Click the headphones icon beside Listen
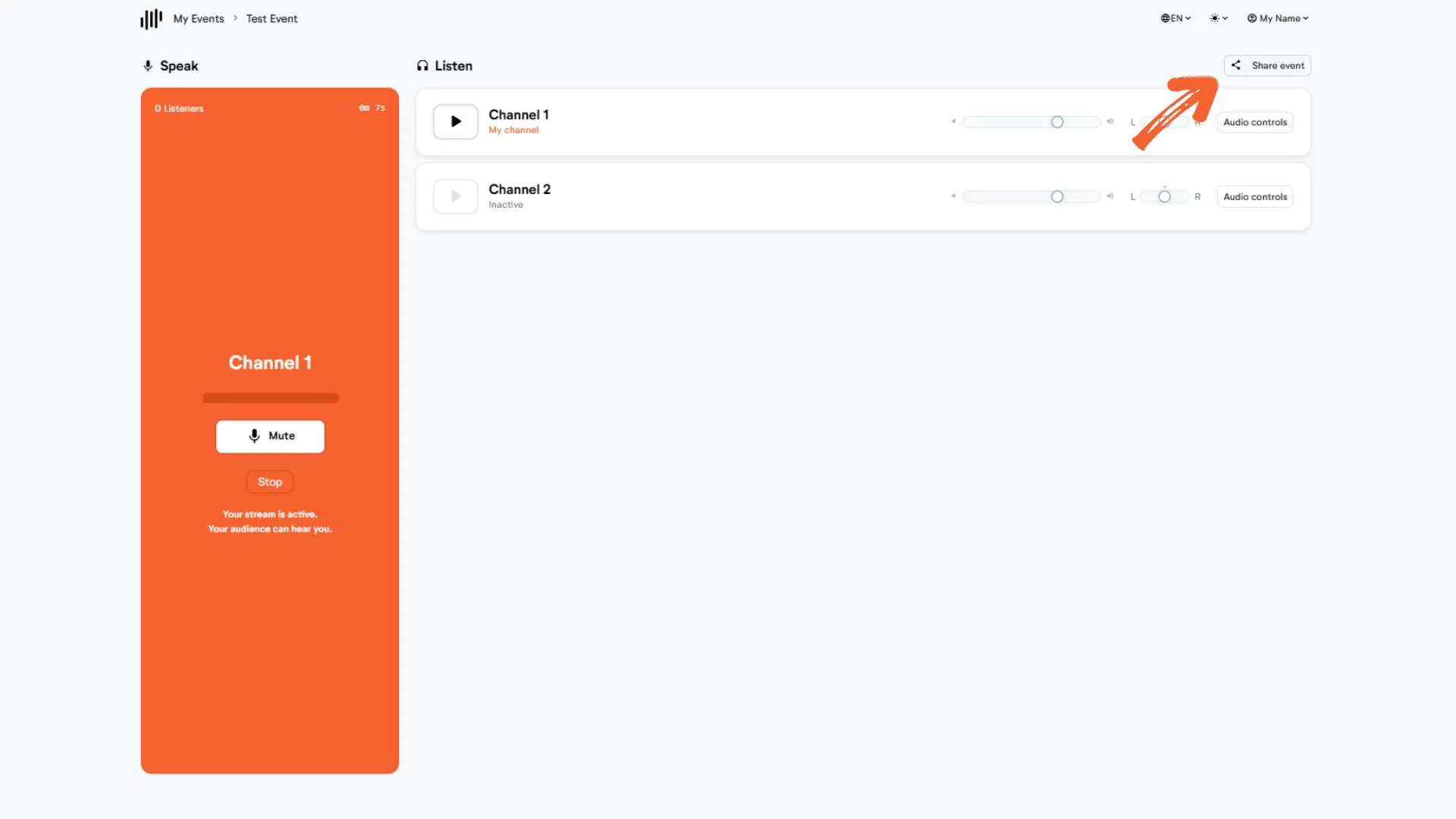Viewport: 1456px width, 819px height. click(x=422, y=66)
